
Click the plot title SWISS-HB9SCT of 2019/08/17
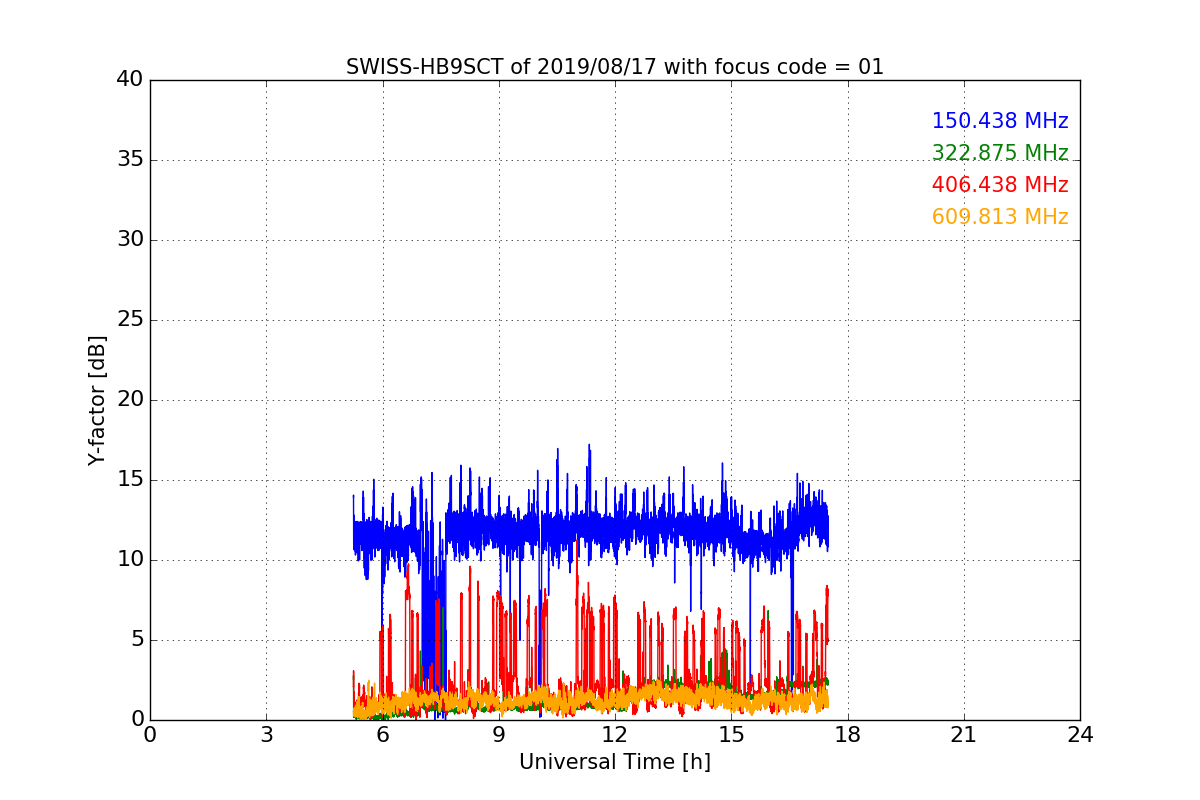click(615, 67)
